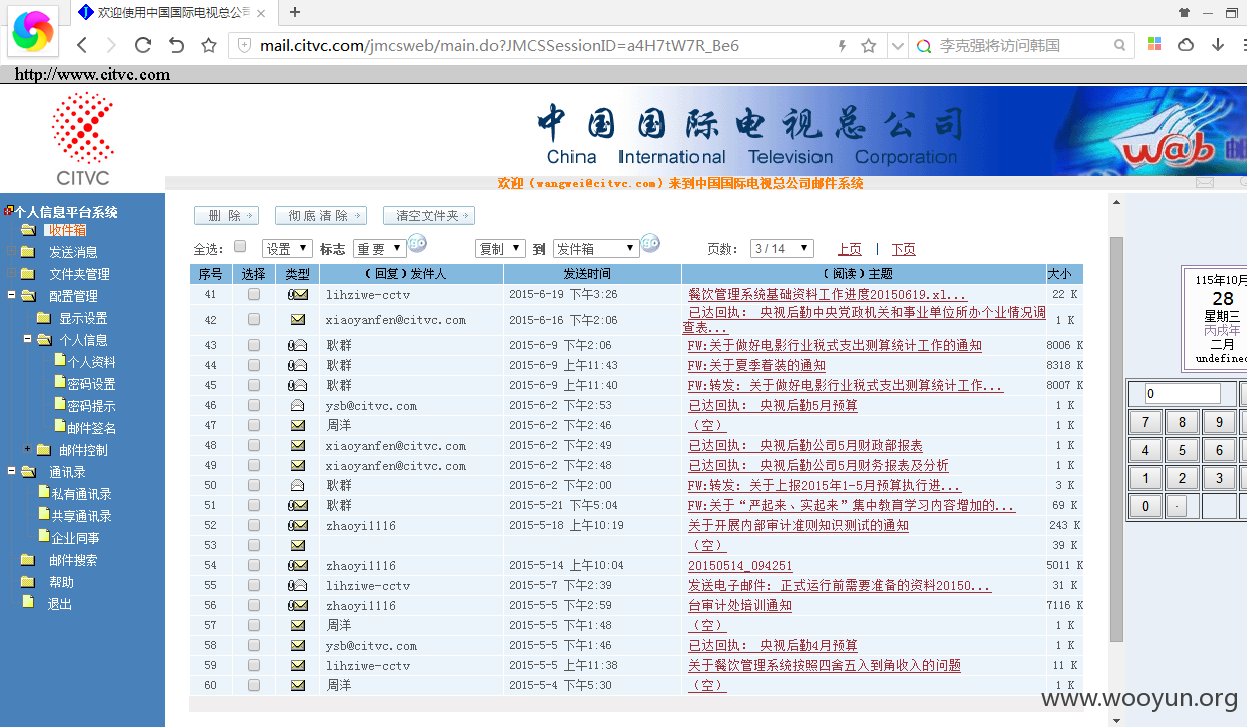This screenshot has height=727, width=1247.
Task: Open 私有通讯录 in the sidebar
Action: [81, 494]
